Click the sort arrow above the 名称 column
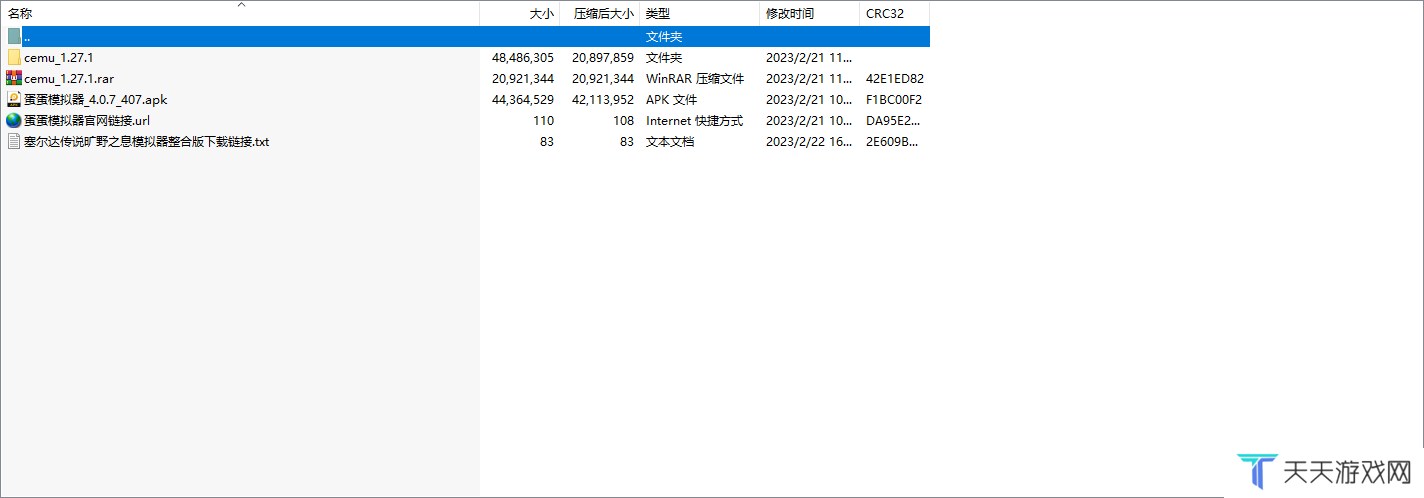 coord(240,5)
